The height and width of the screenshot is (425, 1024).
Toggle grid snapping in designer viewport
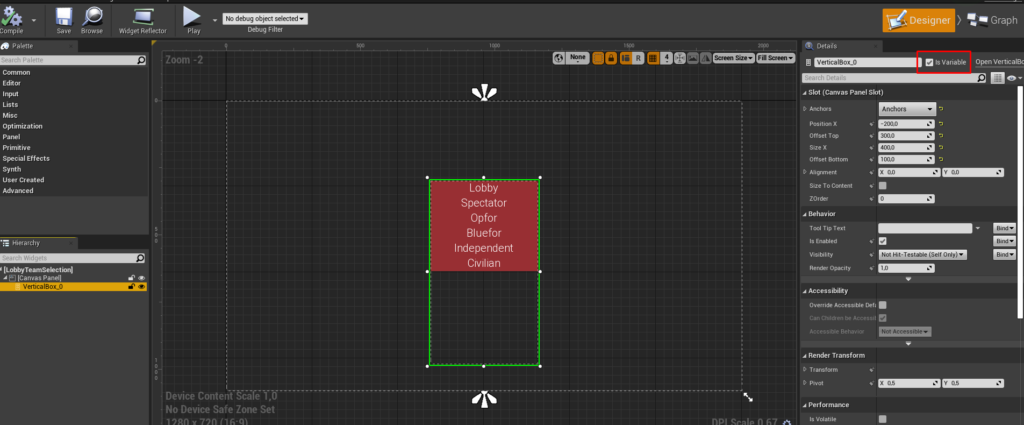(x=652, y=58)
